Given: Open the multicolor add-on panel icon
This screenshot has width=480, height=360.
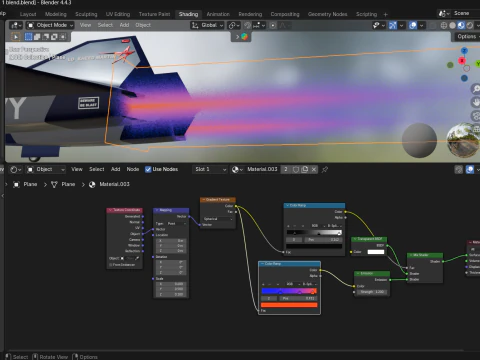Looking at the screenshot, I should click(x=244, y=37).
